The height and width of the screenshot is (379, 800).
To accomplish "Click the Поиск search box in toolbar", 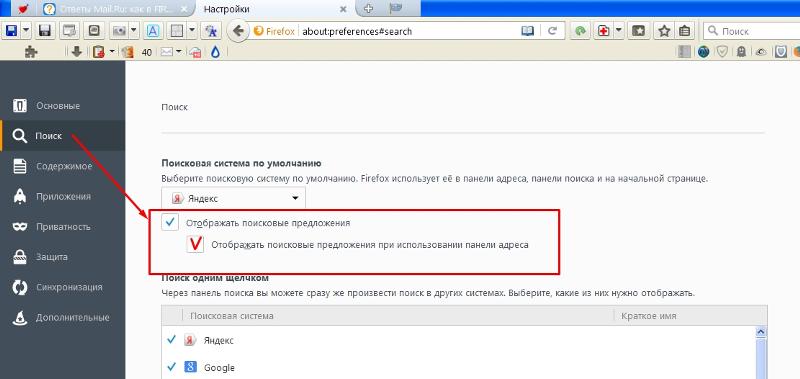I will 752,31.
